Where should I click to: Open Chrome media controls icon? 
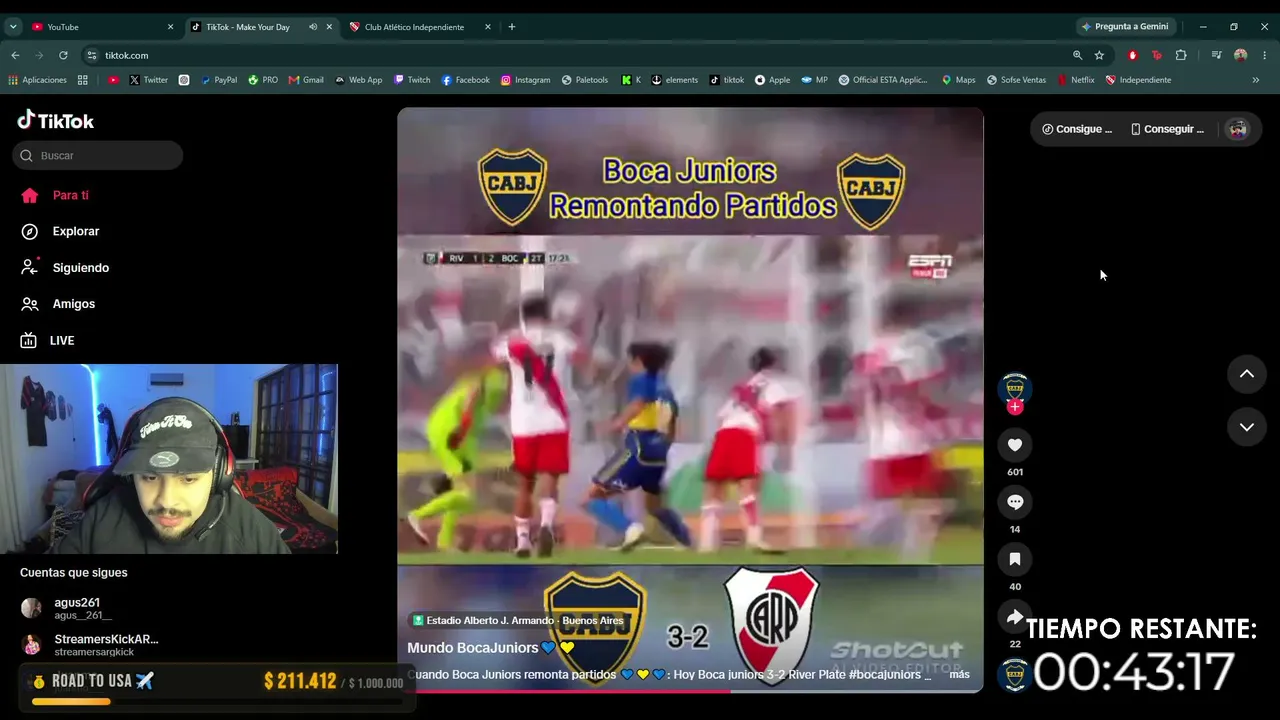(x=1216, y=55)
